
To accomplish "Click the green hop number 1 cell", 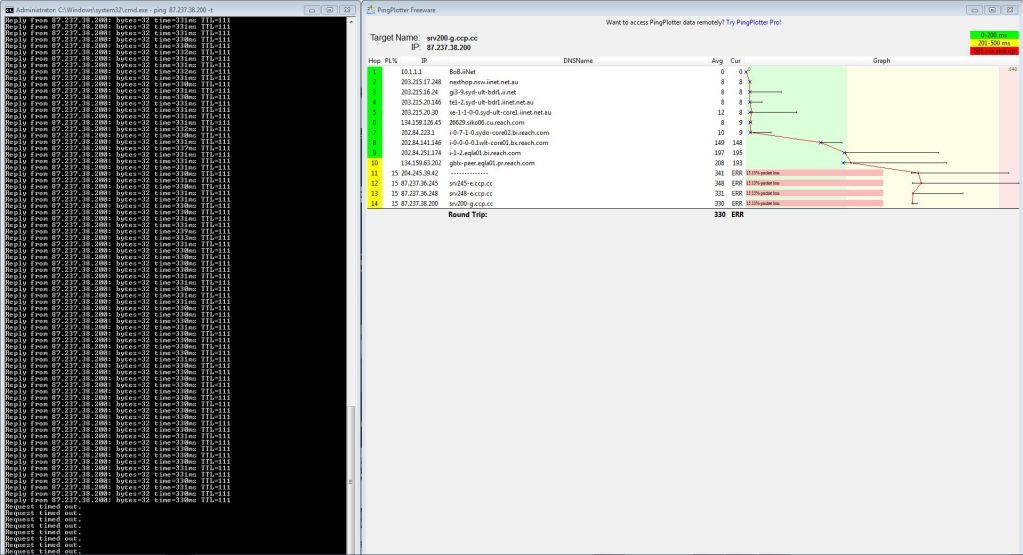I will [374, 72].
